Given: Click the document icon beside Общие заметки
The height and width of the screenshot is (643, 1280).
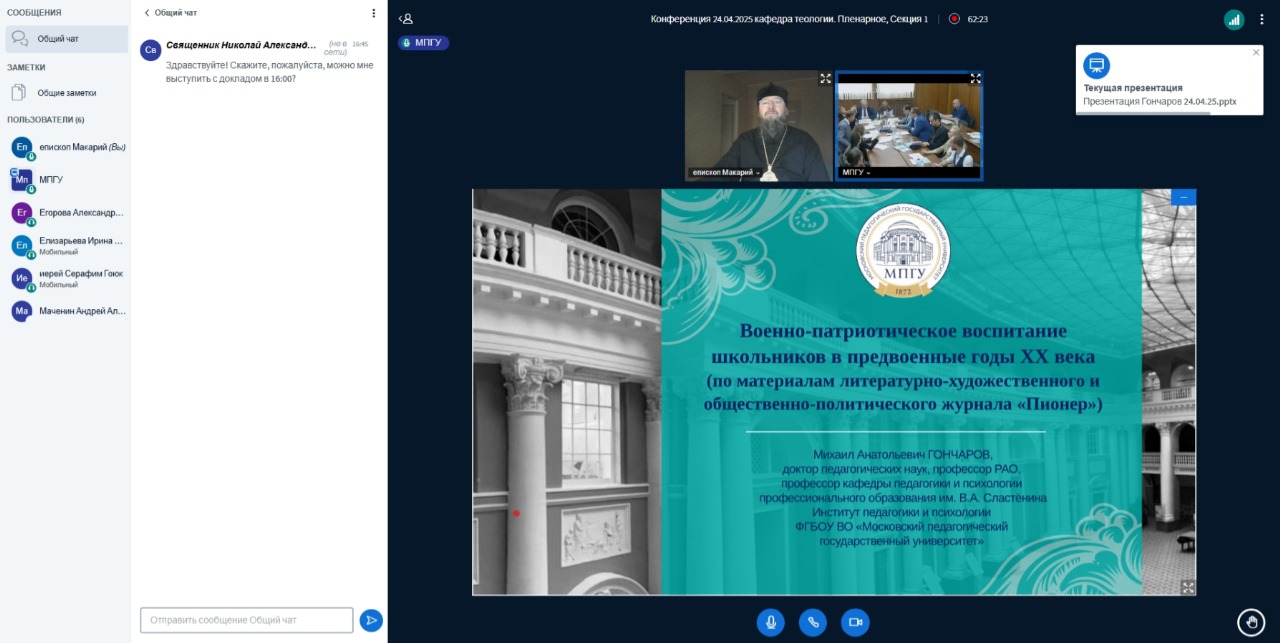Looking at the screenshot, I should pyautogui.click(x=19, y=93).
